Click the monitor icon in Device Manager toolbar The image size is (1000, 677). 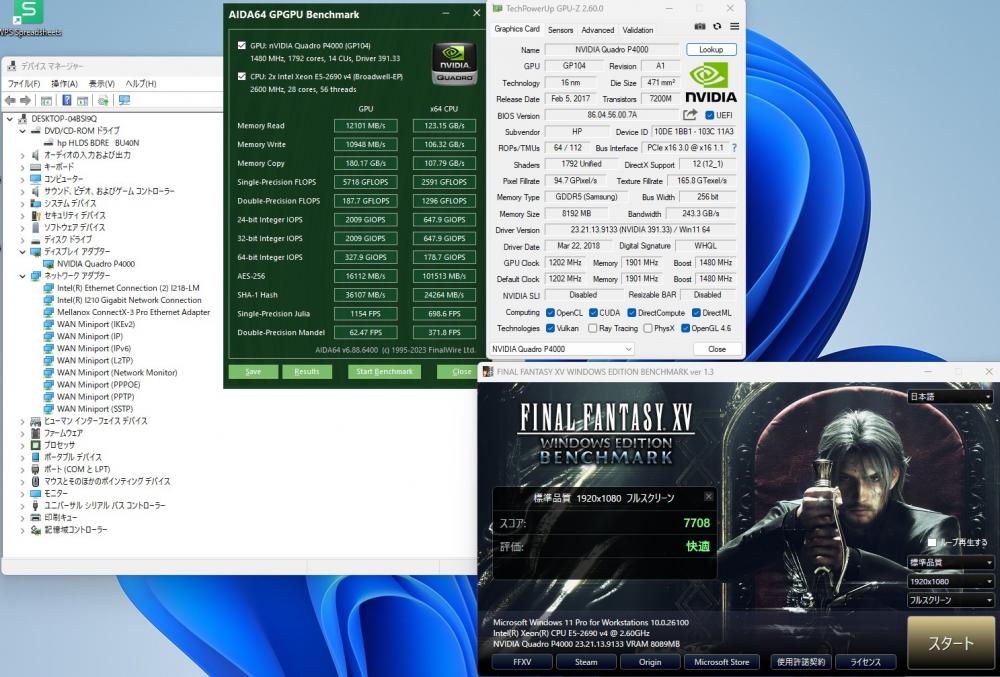[124, 100]
